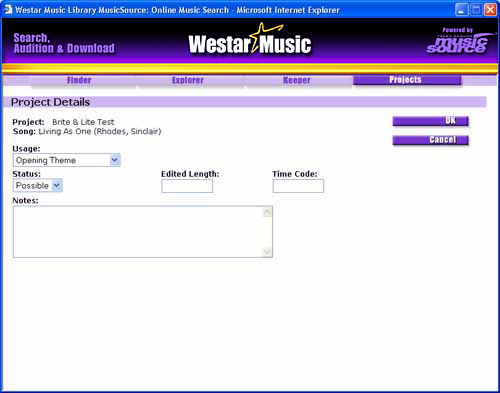This screenshot has height=393, width=500.
Task: Click the Search, Audition & Download banner text
Action: pos(64,43)
